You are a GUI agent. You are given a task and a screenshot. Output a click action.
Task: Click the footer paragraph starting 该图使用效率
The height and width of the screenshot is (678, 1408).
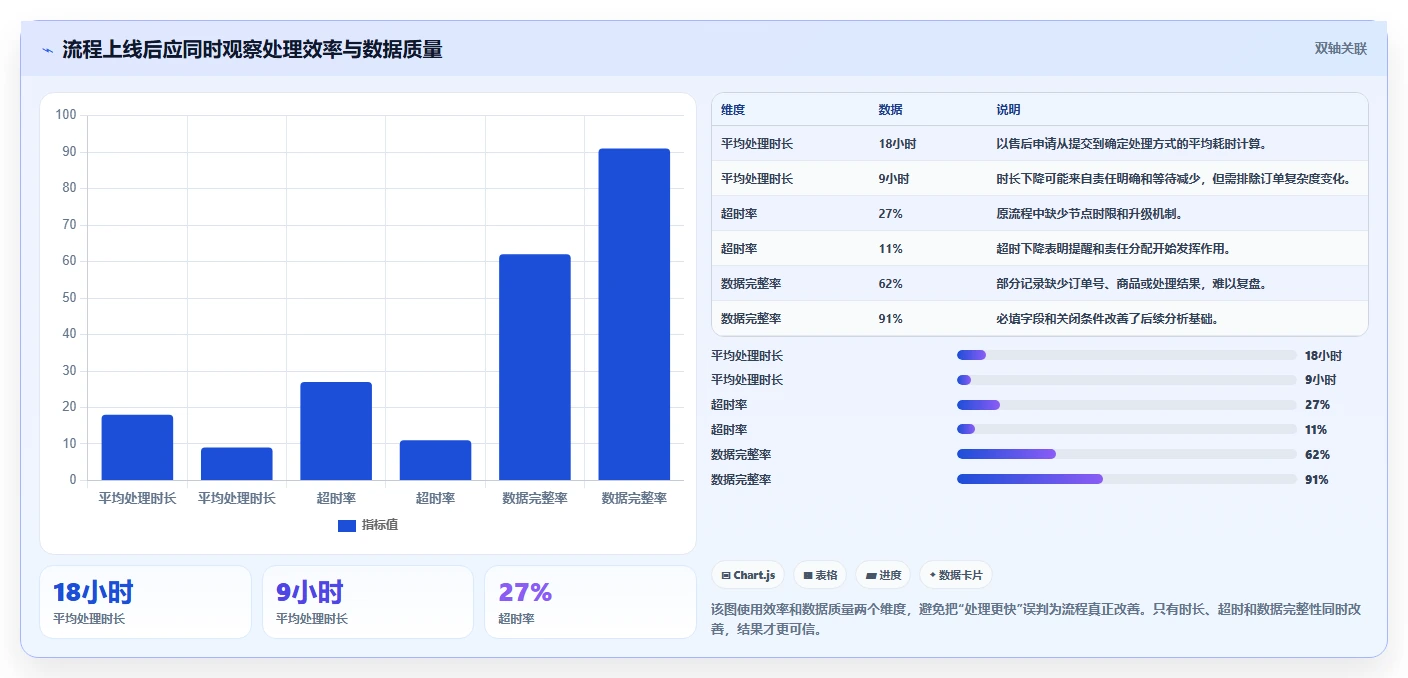(1035, 619)
